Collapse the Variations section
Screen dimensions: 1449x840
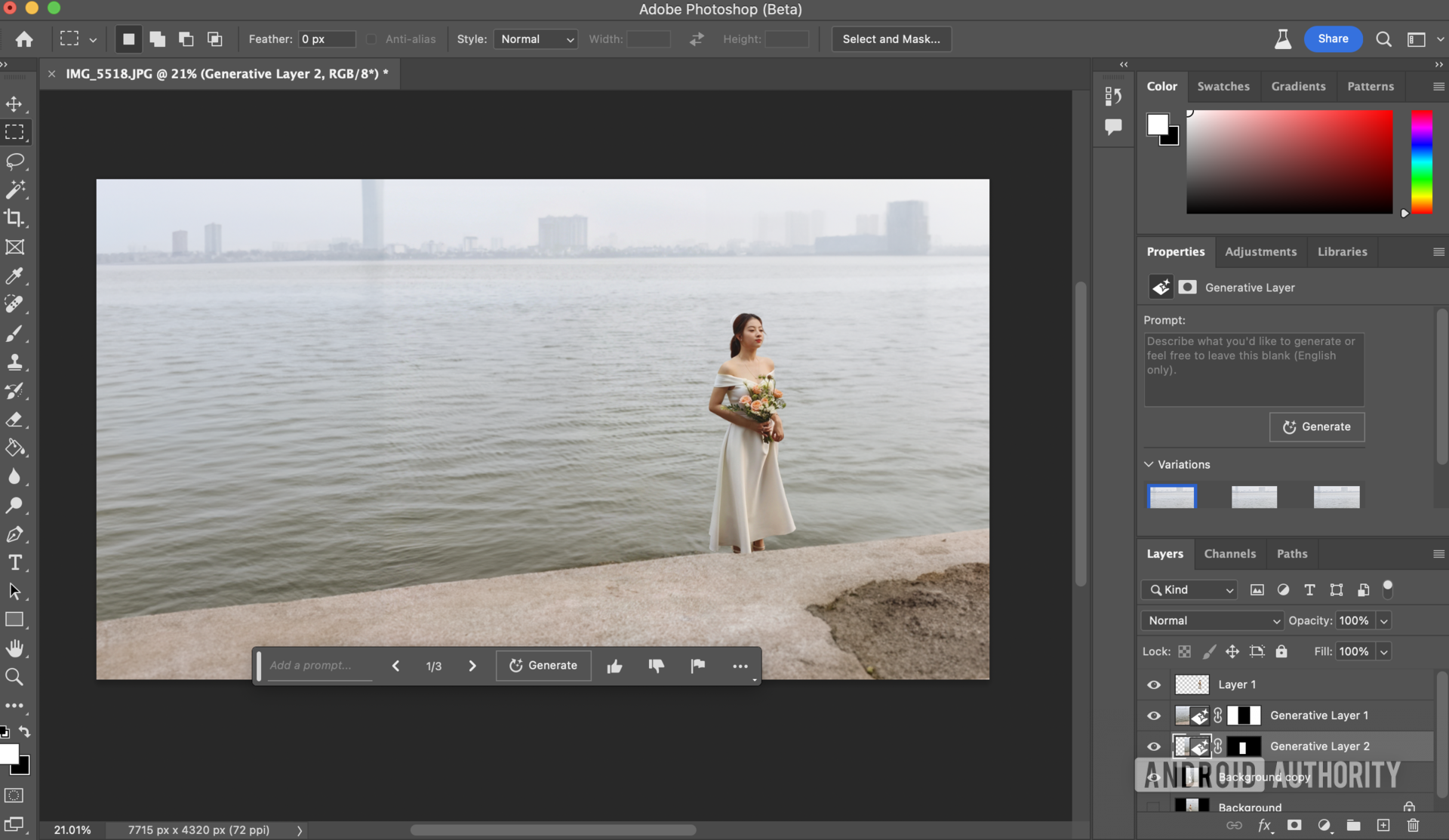pos(1149,464)
